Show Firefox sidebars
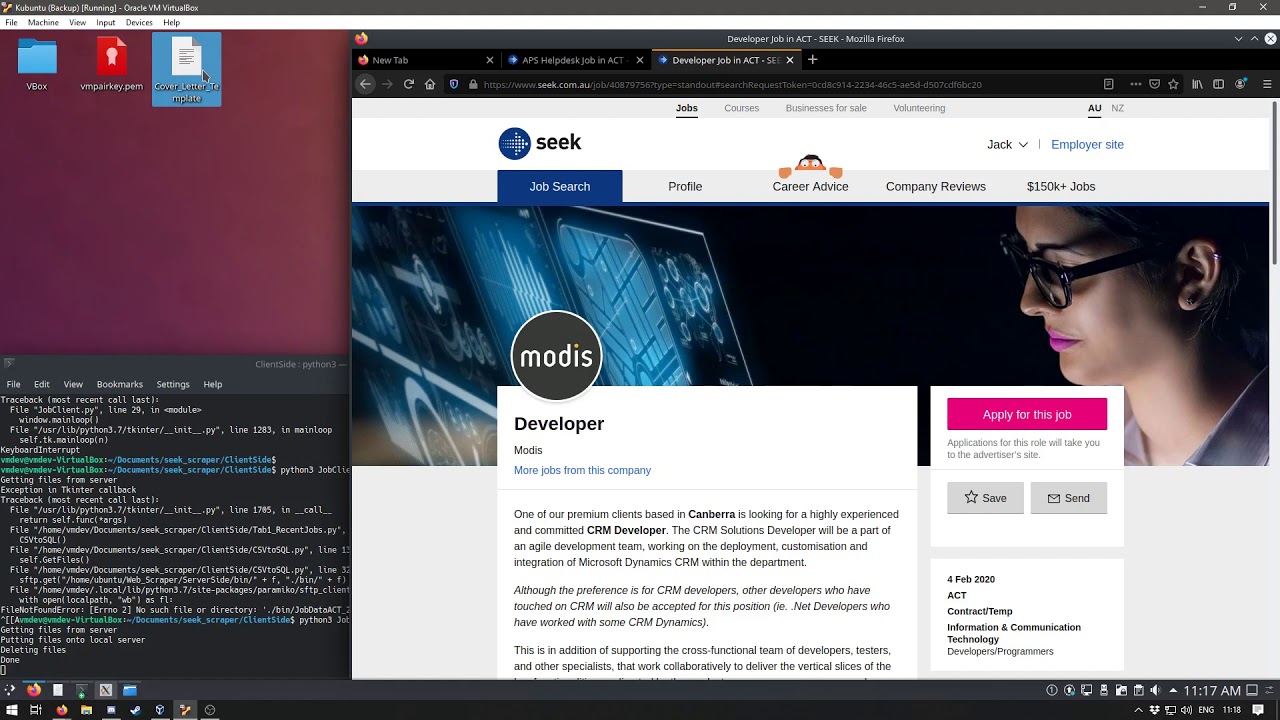This screenshot has height=720, width=1280. click(1218, 85)
